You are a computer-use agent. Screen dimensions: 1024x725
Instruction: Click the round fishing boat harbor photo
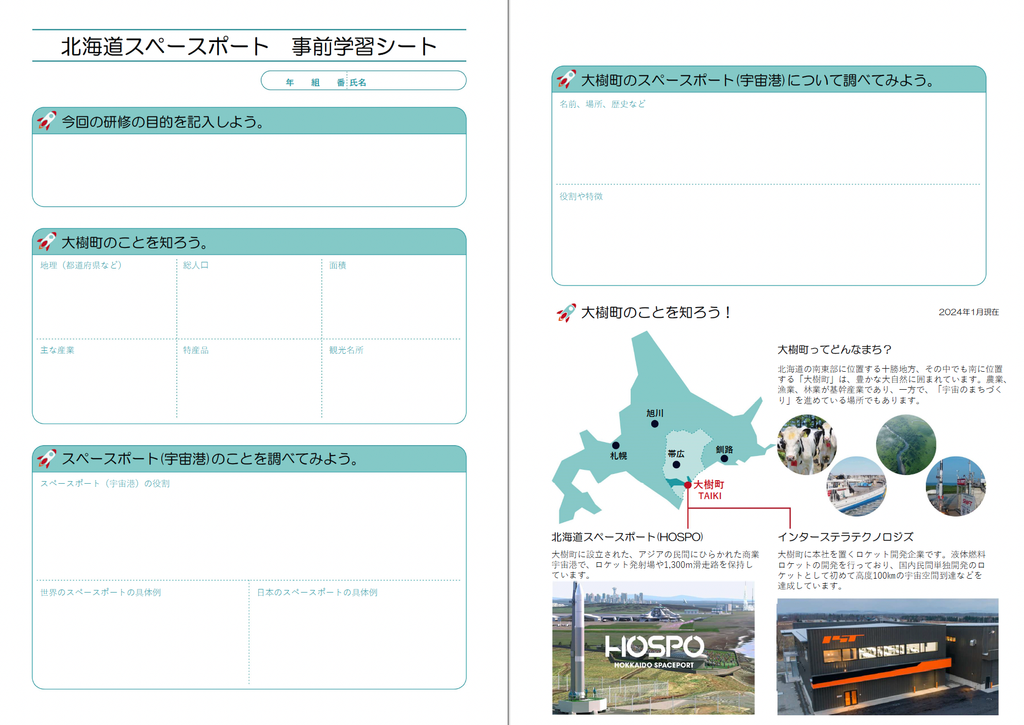(856, 487)
